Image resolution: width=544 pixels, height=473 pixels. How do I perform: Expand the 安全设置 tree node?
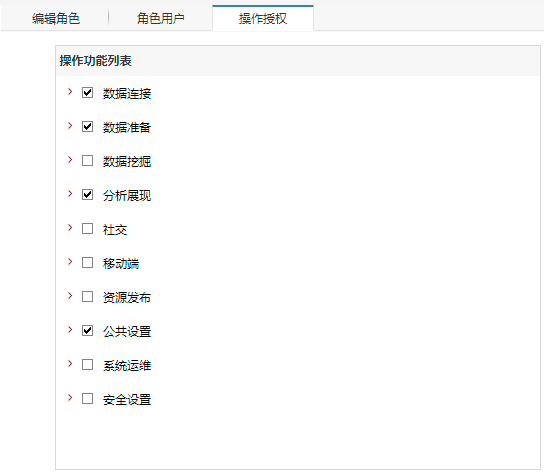70,398
